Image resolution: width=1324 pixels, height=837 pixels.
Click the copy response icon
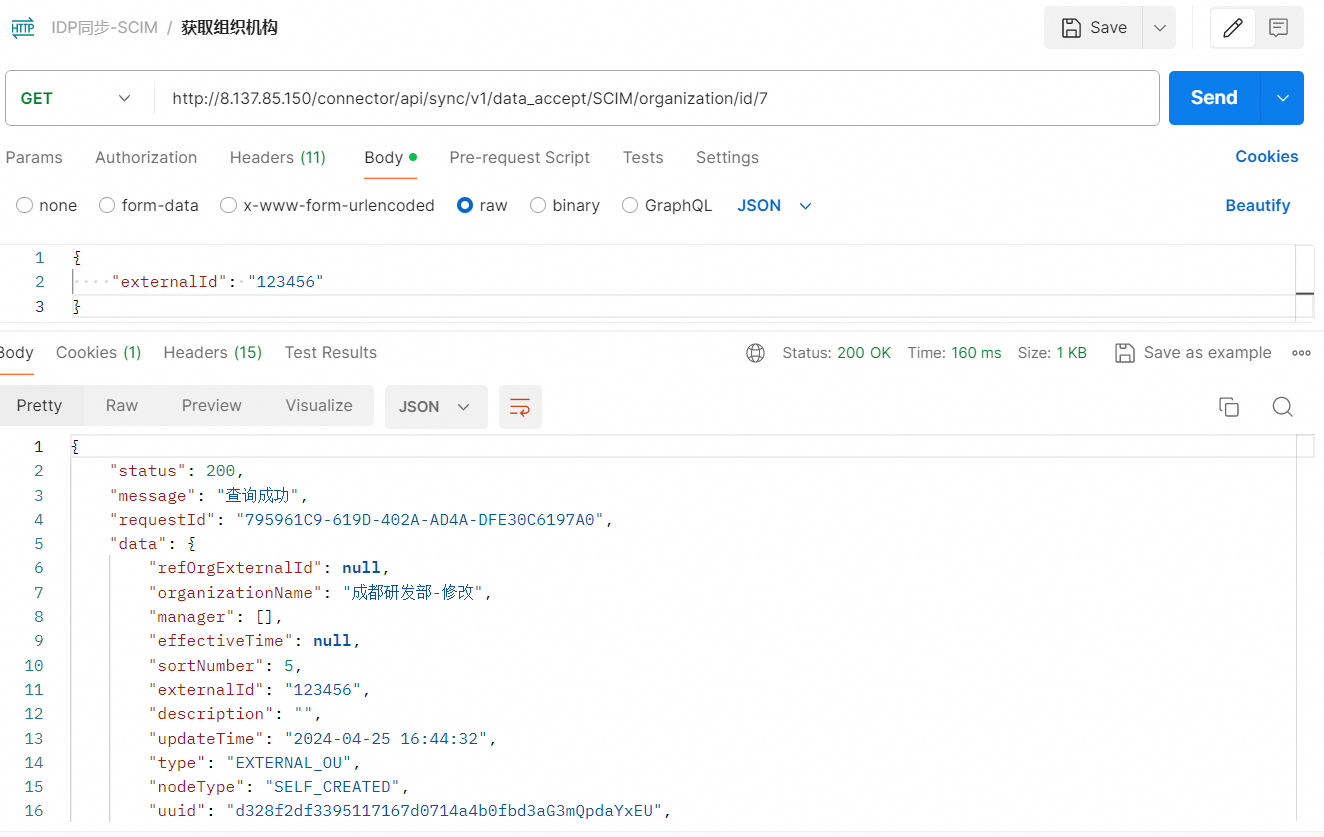tap(1229, 407)
